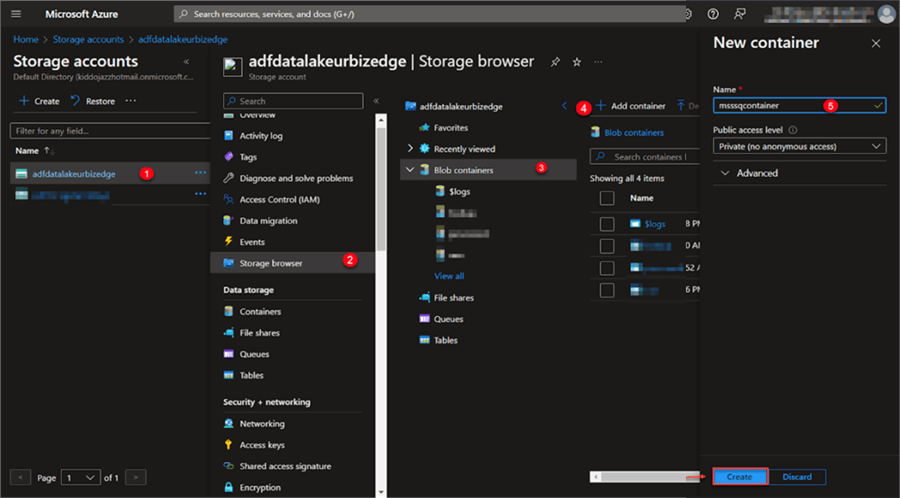This screenshot has width=900, height=498.
Task: Open Access keys from the sidebar
Action: [x=261, y=445]
